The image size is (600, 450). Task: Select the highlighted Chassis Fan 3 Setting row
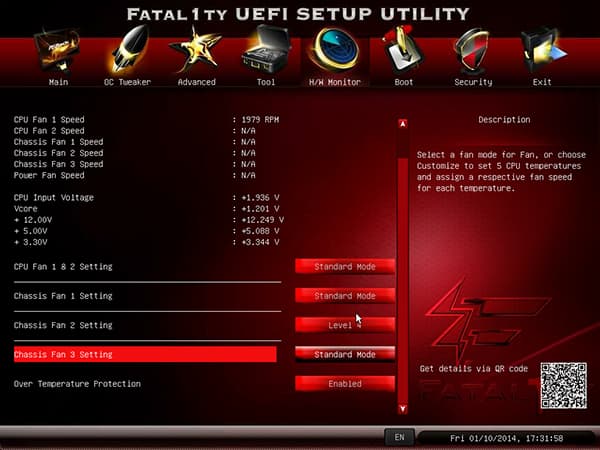[x=145, y=354]
